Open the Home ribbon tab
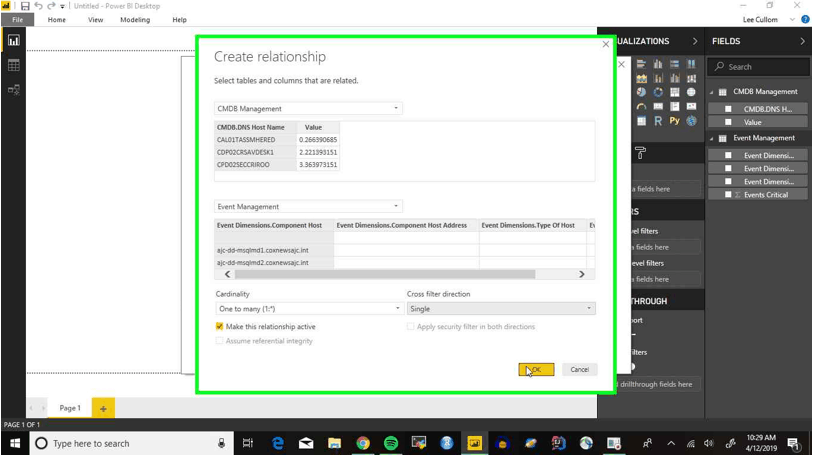The width and height of the screenshot is (814, 456). click(x=57, y=20)
